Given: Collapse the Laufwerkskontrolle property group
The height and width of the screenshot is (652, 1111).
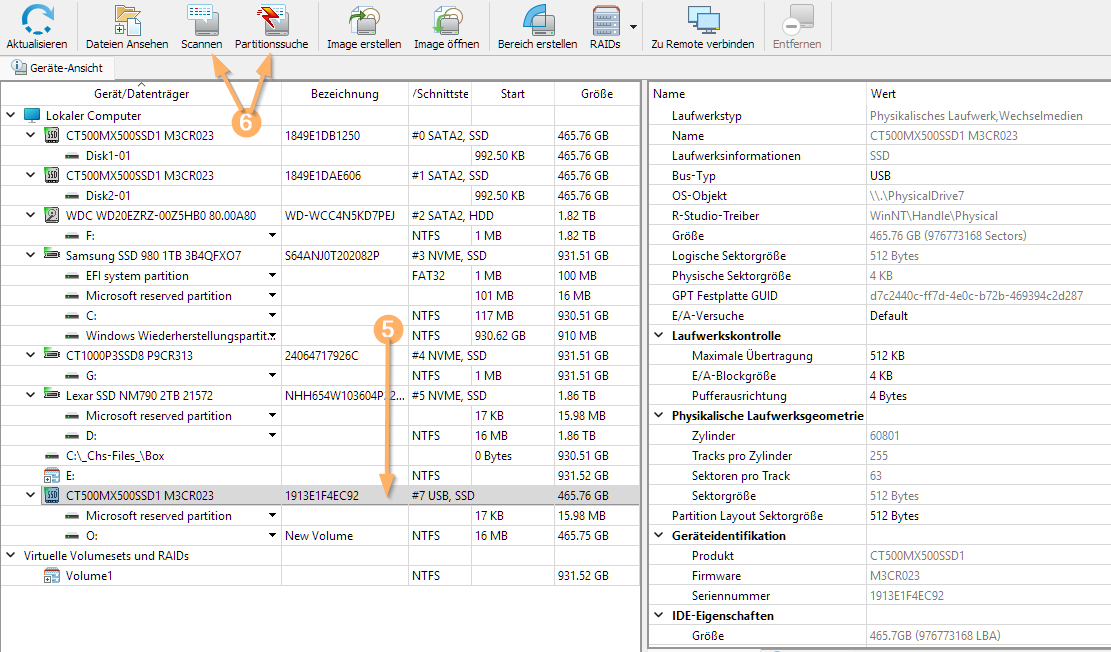Looking at the screenshot, I should [x=659, y=335].
